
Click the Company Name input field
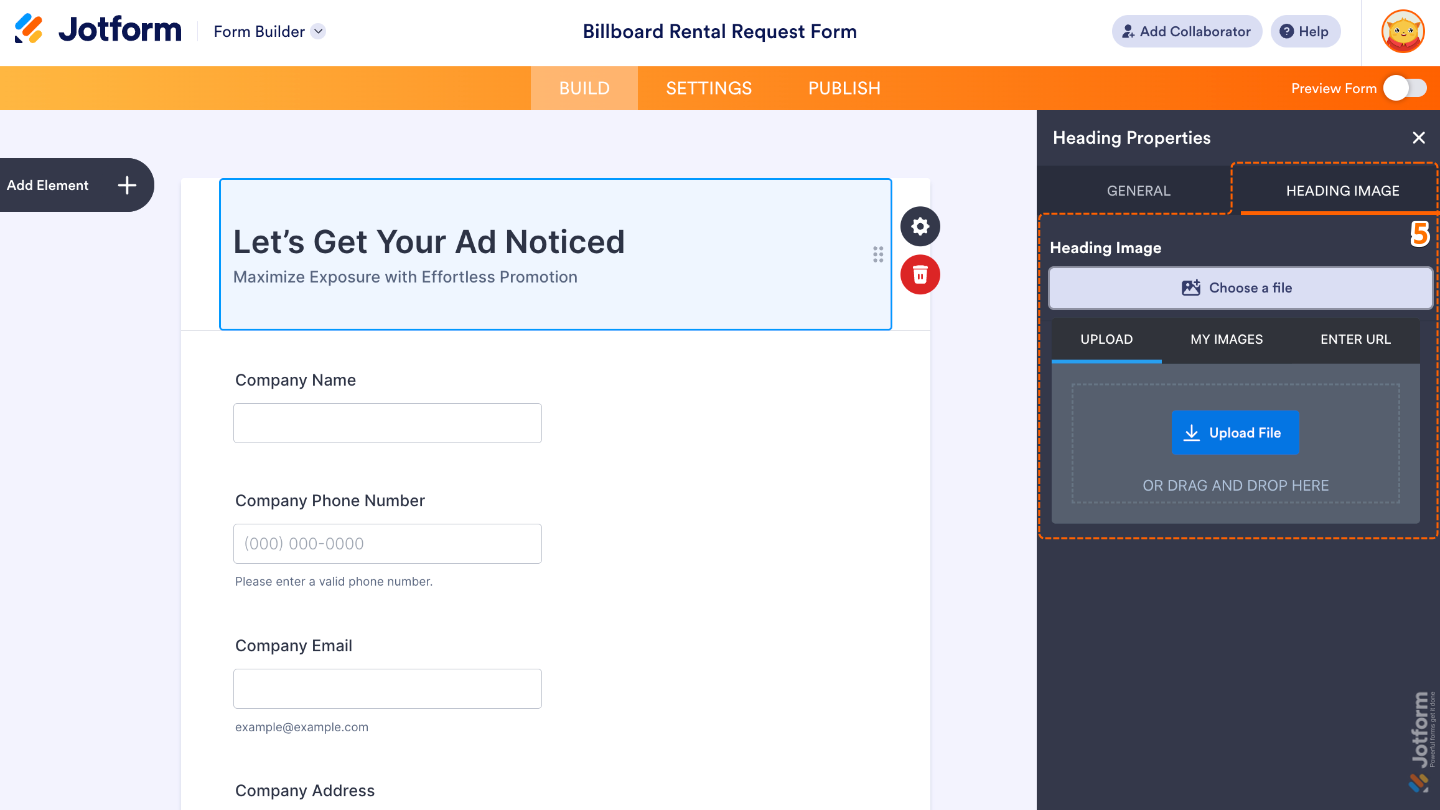click(x=387, y=423)
